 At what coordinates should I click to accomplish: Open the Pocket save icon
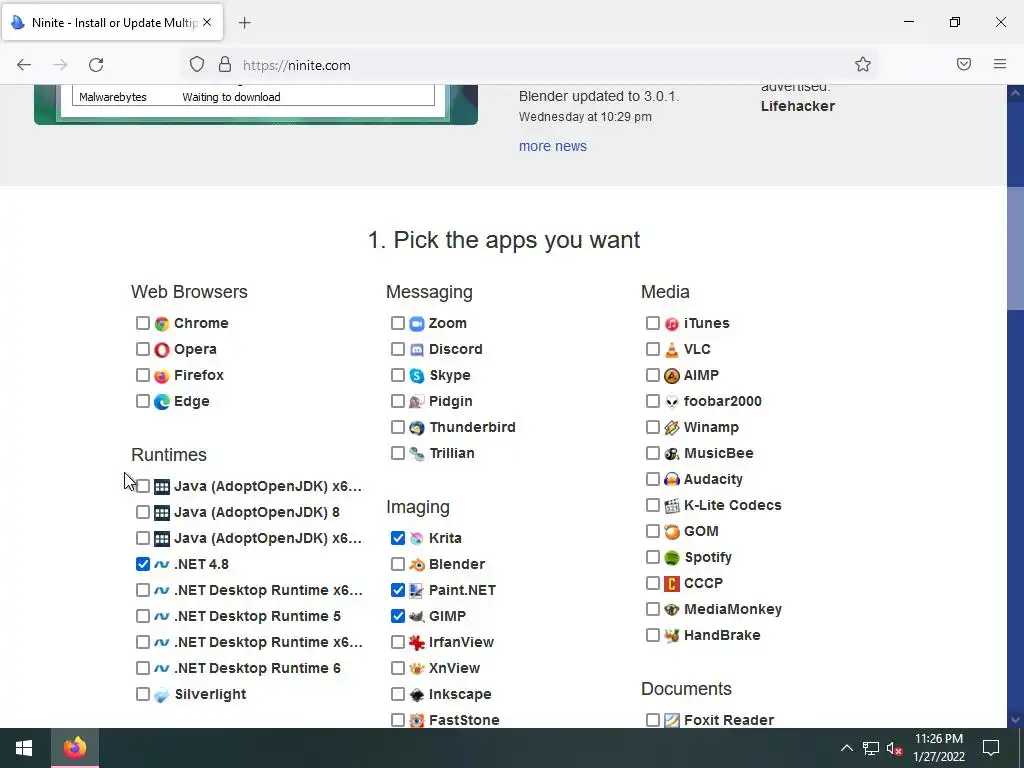[x=964, y=64]
